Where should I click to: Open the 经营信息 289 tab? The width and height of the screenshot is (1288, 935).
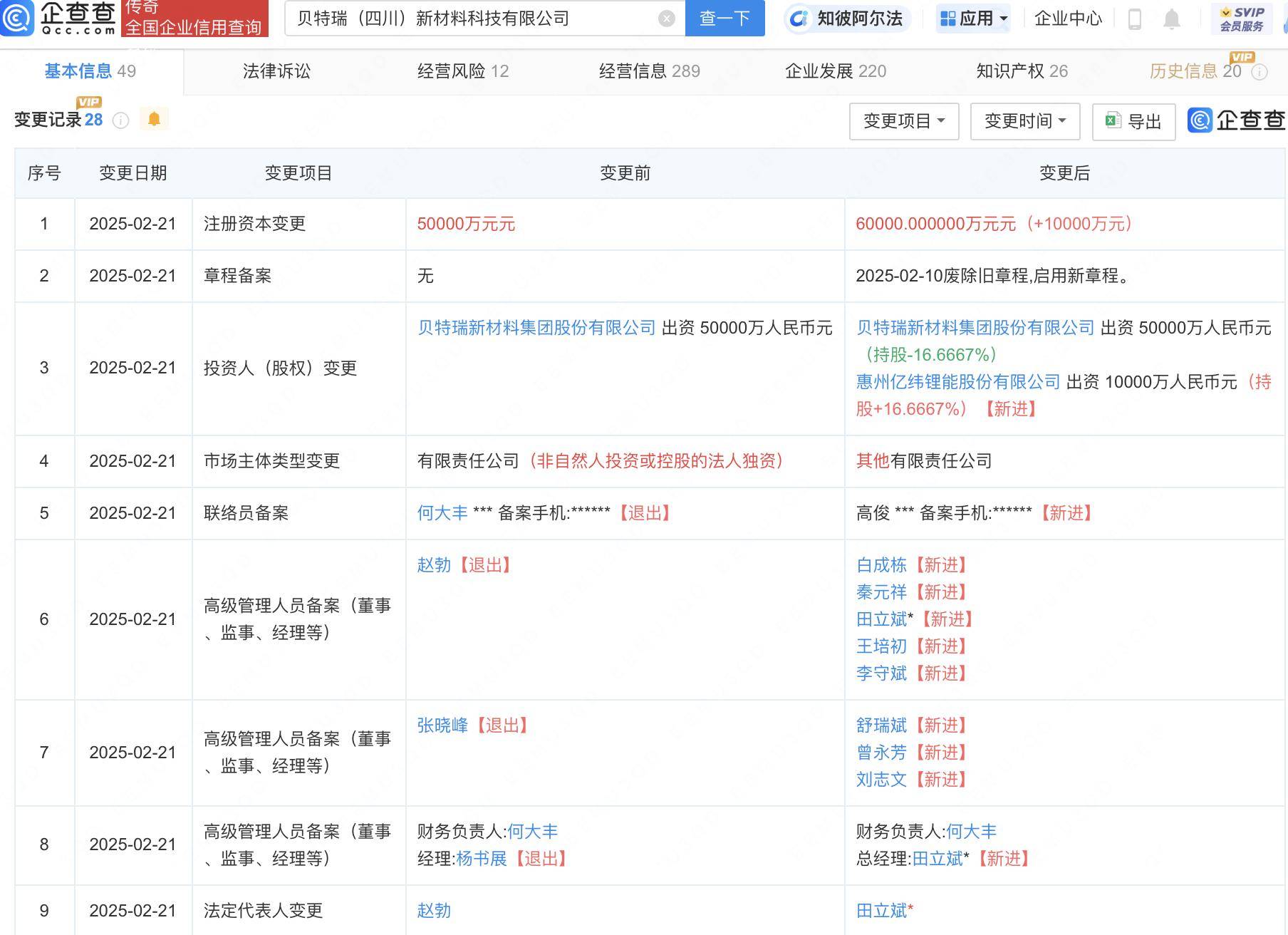(x=649, y=71)
